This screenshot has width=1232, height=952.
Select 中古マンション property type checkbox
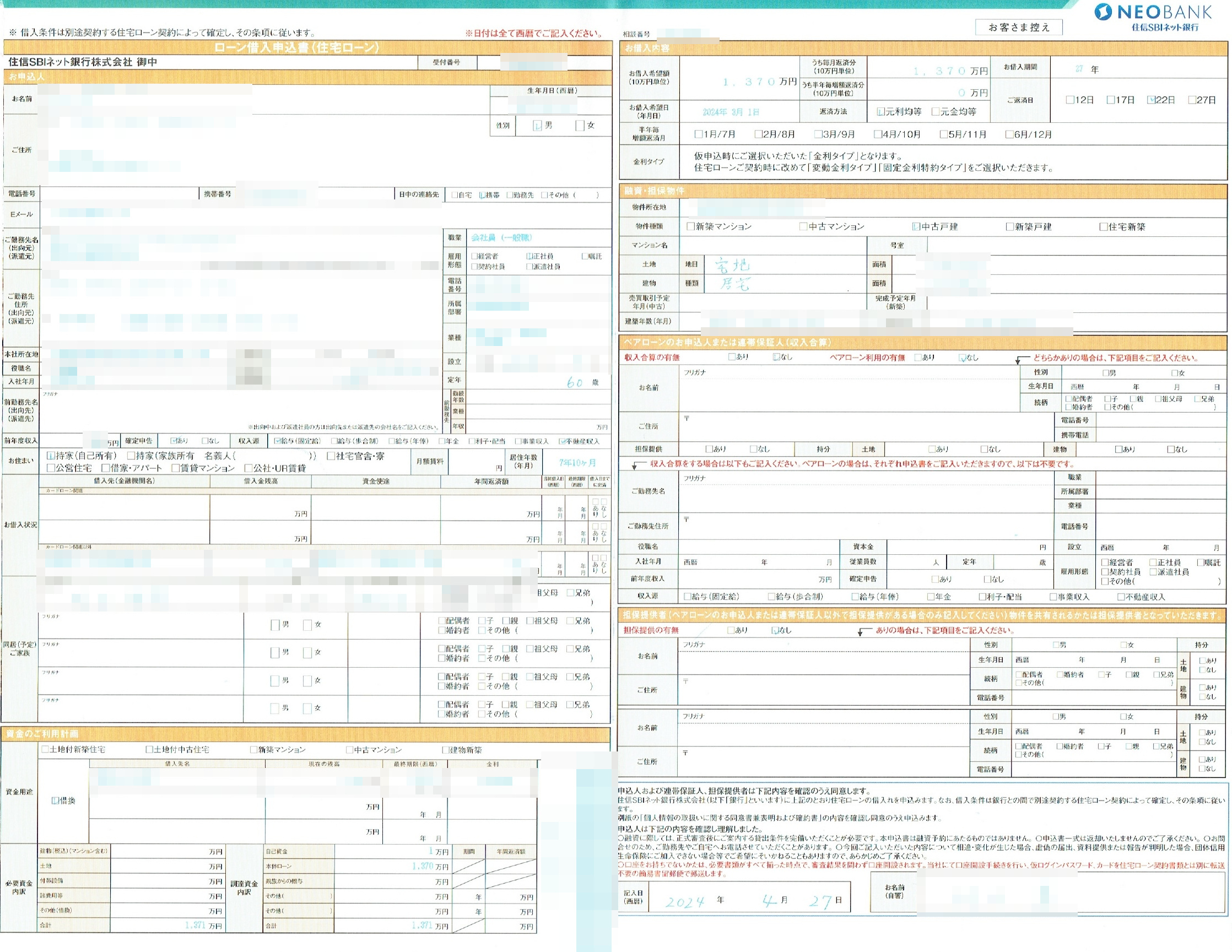(x=803, y=226)
